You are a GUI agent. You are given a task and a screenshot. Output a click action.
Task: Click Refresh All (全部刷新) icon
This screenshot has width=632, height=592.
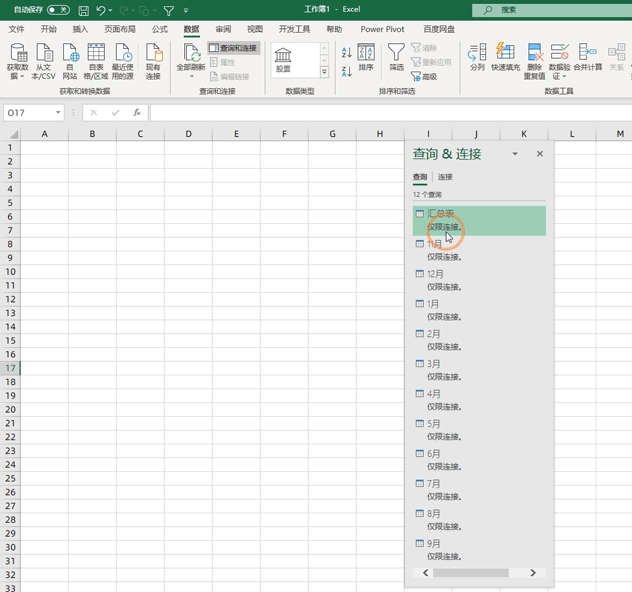(191, 61)
